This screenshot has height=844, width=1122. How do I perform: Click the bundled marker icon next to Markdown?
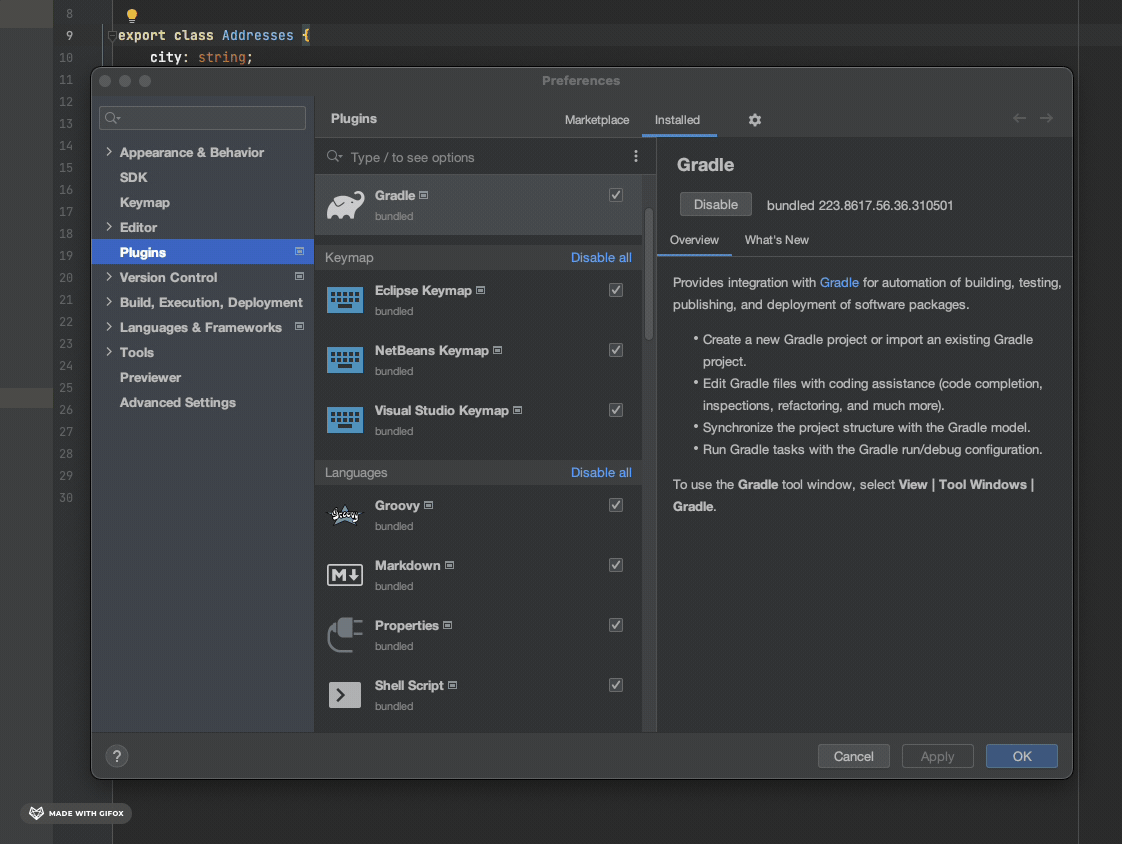tap(449, 566)
